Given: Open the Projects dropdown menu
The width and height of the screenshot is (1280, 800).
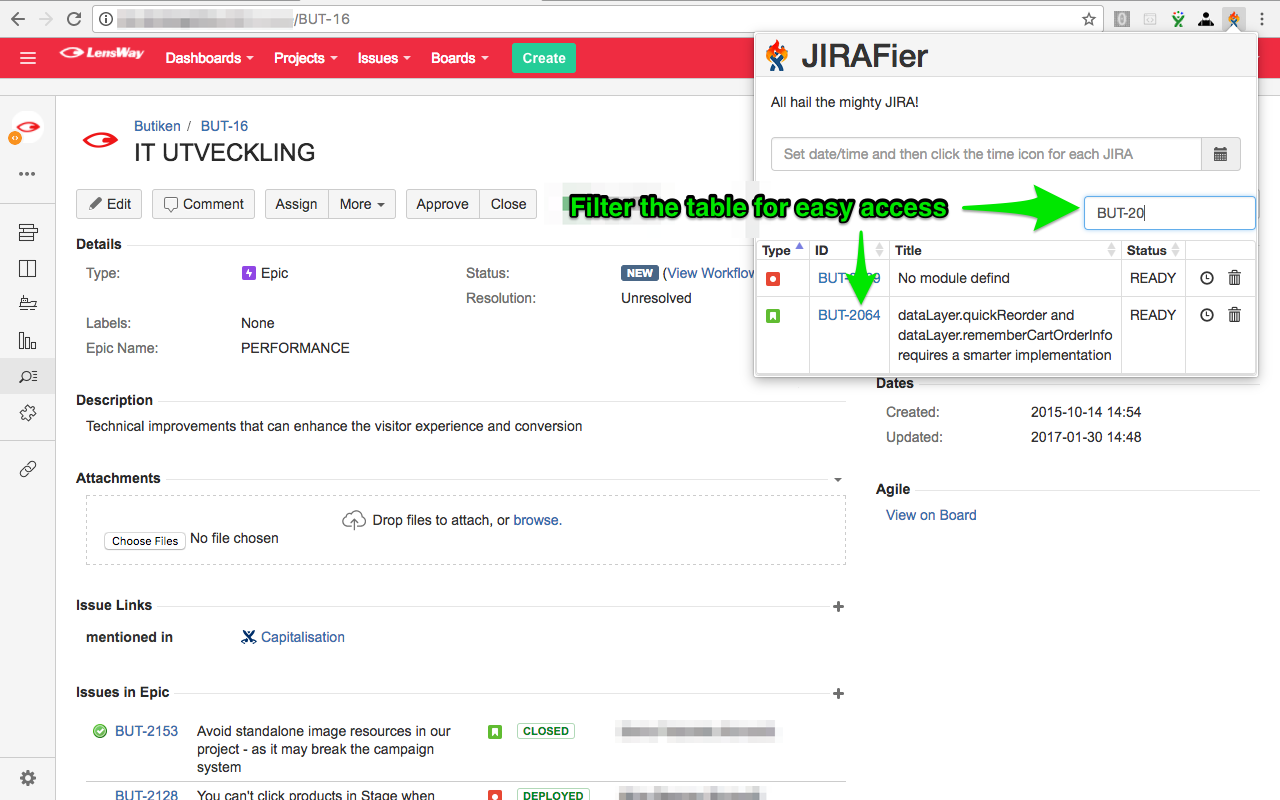Looking at the screenshot, I should (306, 58).
